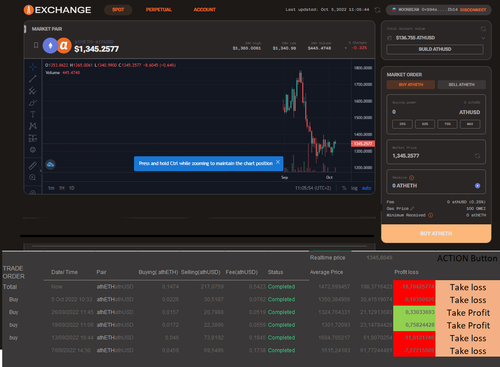Click the Average Price column header
Image resolution: width=500 pixels, height=367 pixels.
coord(326,272)
